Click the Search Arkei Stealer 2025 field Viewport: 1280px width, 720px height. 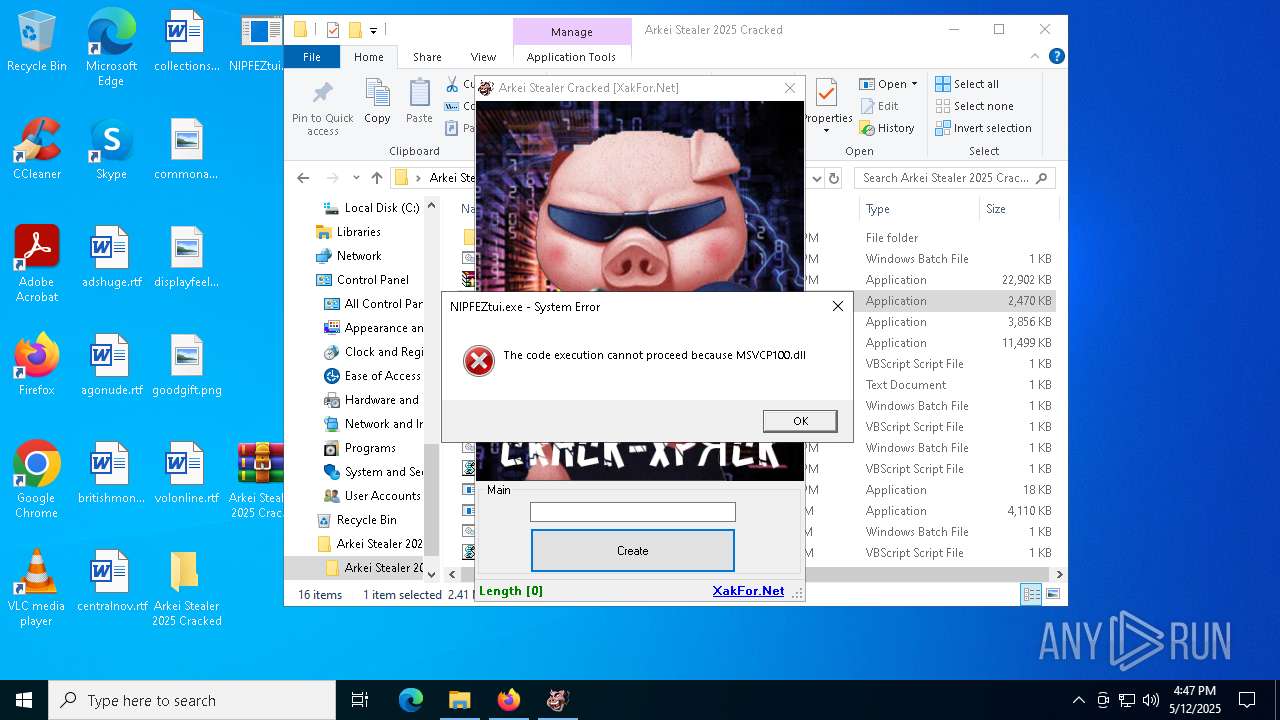pyautogui.click(x=954, y=178)
